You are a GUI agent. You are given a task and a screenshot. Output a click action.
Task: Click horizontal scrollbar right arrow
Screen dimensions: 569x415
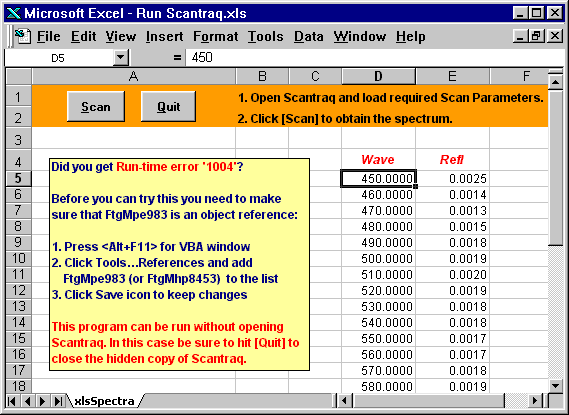tap(534, 401)
